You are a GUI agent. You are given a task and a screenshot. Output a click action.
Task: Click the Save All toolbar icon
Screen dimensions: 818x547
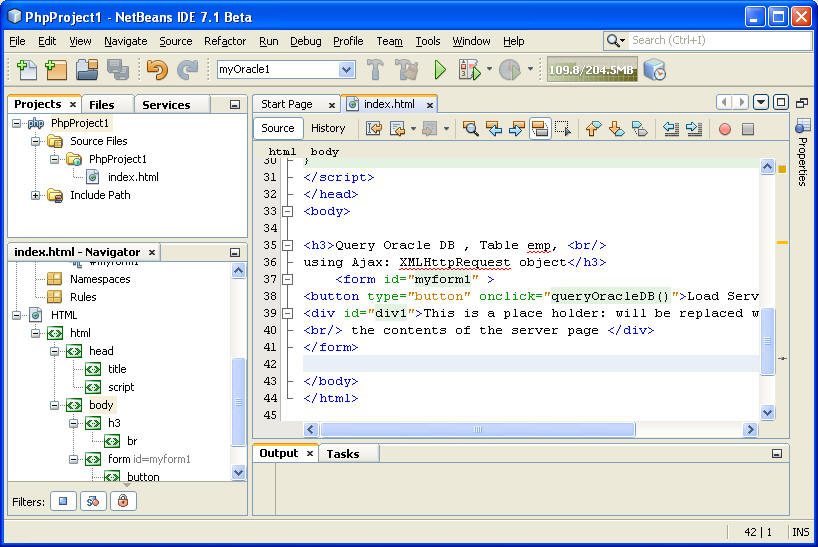(118, 69)
